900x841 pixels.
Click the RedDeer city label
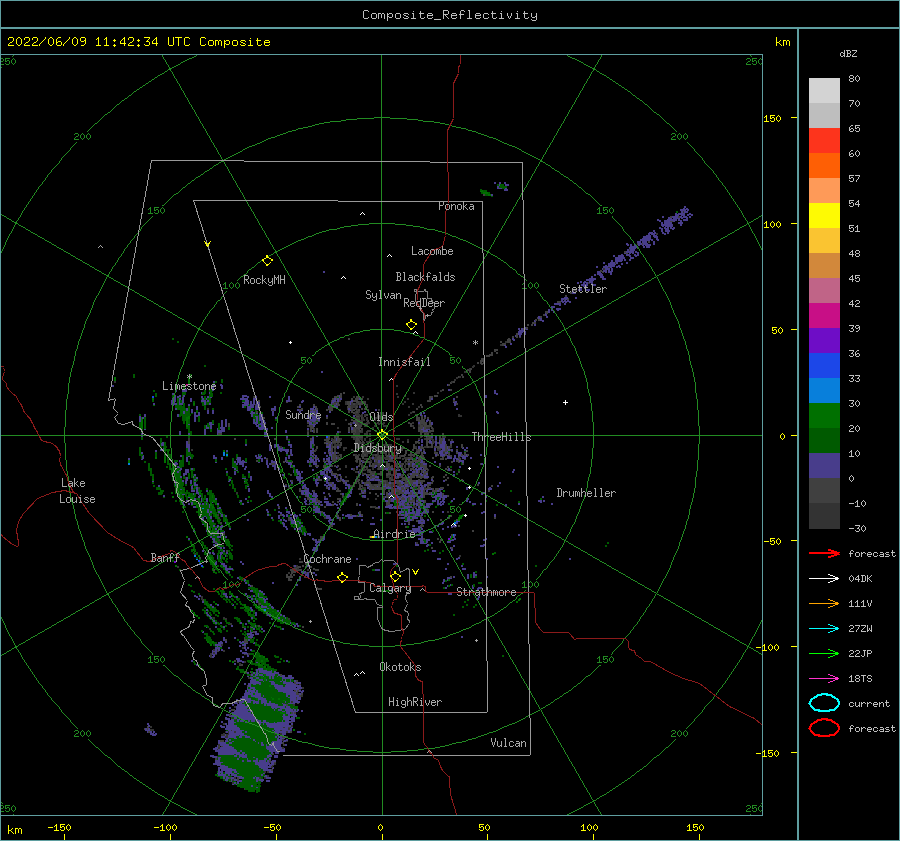[424, 303]
